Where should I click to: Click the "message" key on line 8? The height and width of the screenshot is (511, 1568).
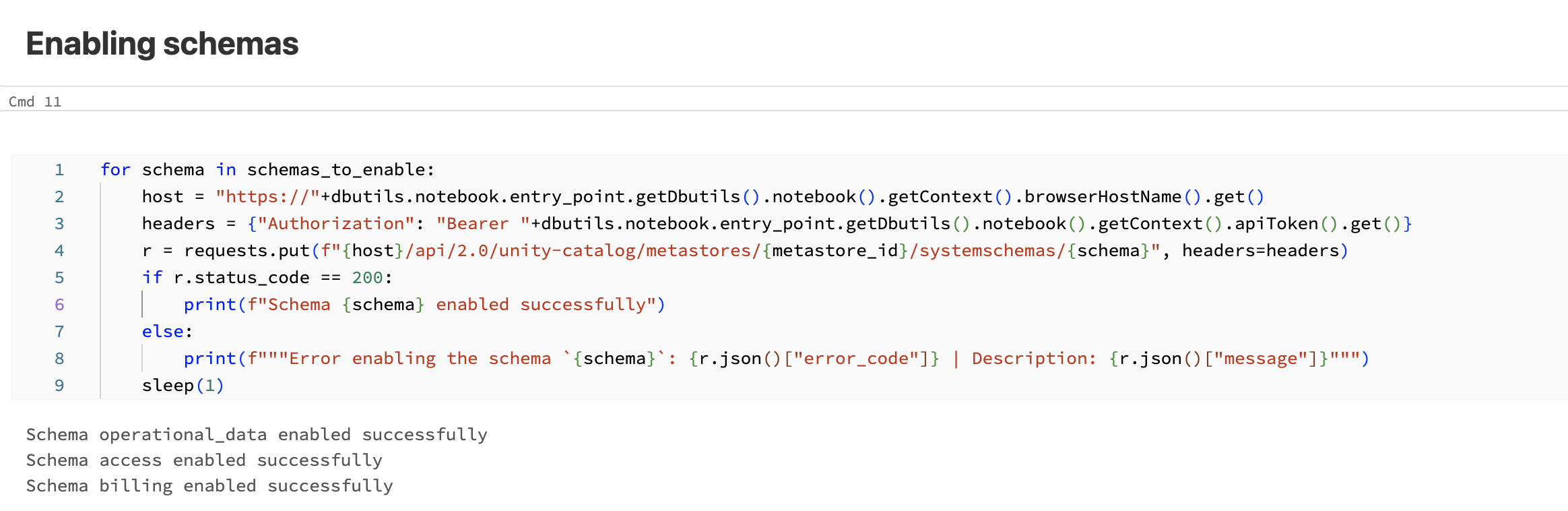point(1261,359)
